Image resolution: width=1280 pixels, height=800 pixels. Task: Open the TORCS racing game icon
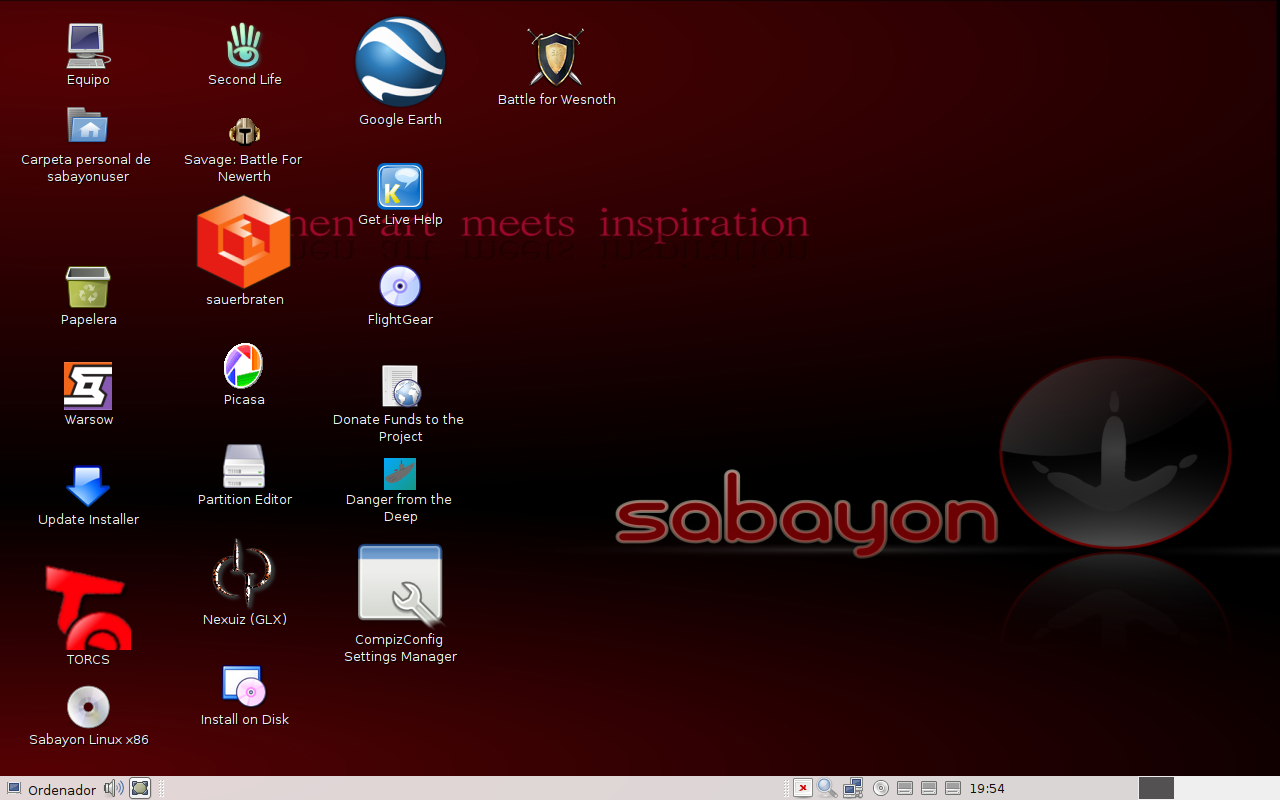point(88,607)
